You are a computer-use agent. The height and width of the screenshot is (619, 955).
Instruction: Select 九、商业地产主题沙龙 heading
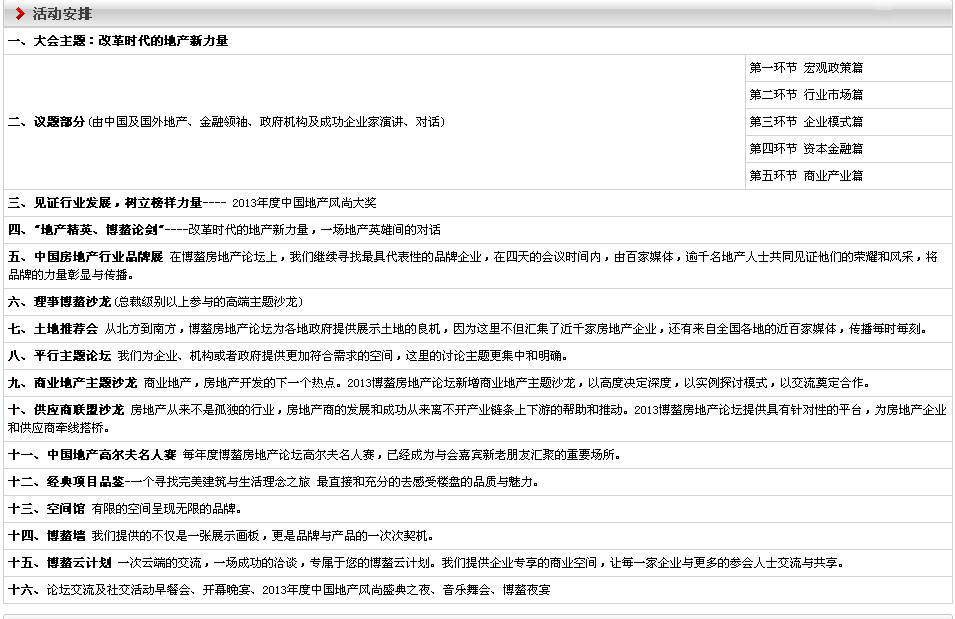tap(72, 382)
